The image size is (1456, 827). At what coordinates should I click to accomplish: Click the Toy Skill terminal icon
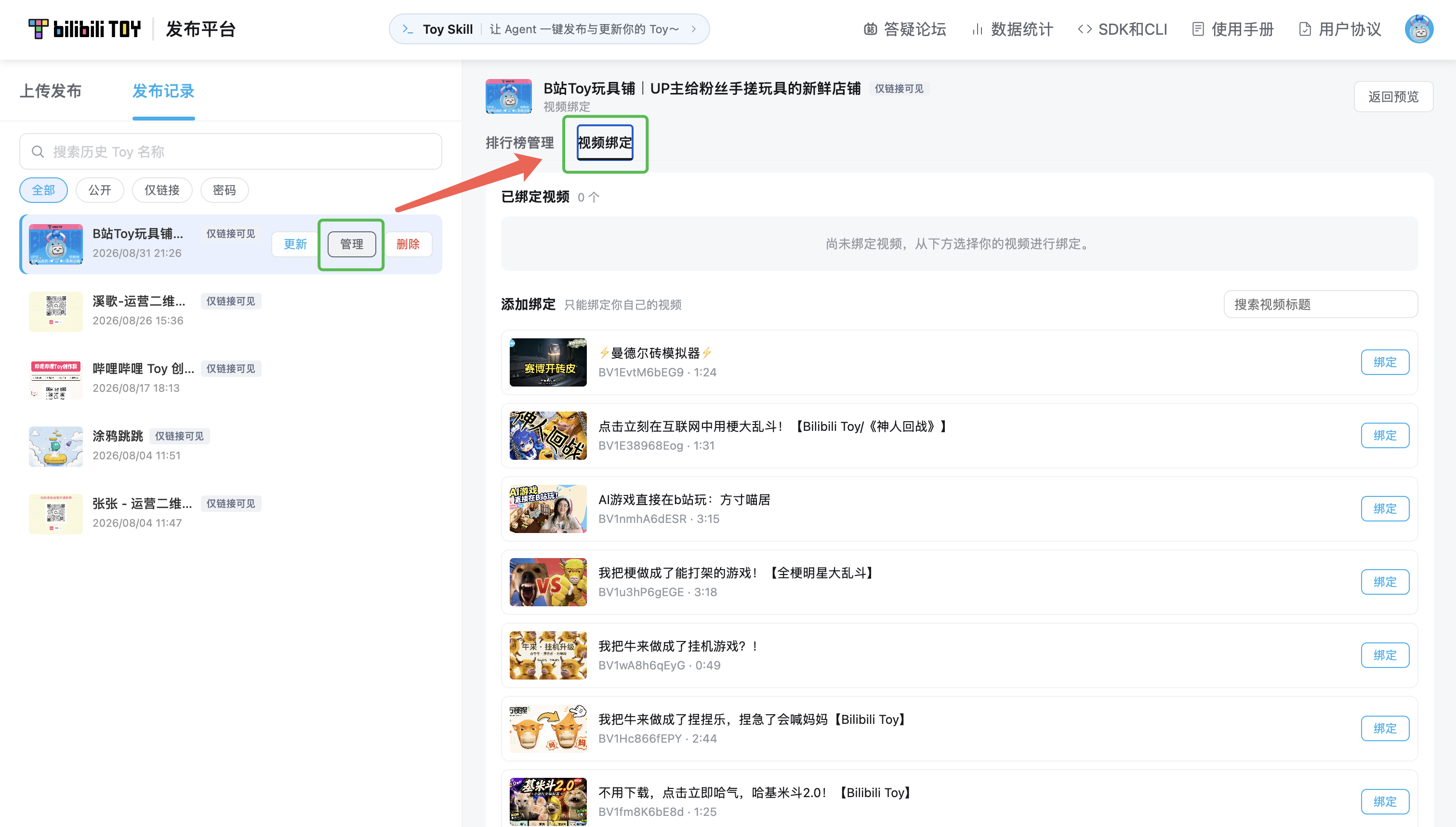click(x=408, y=29)
